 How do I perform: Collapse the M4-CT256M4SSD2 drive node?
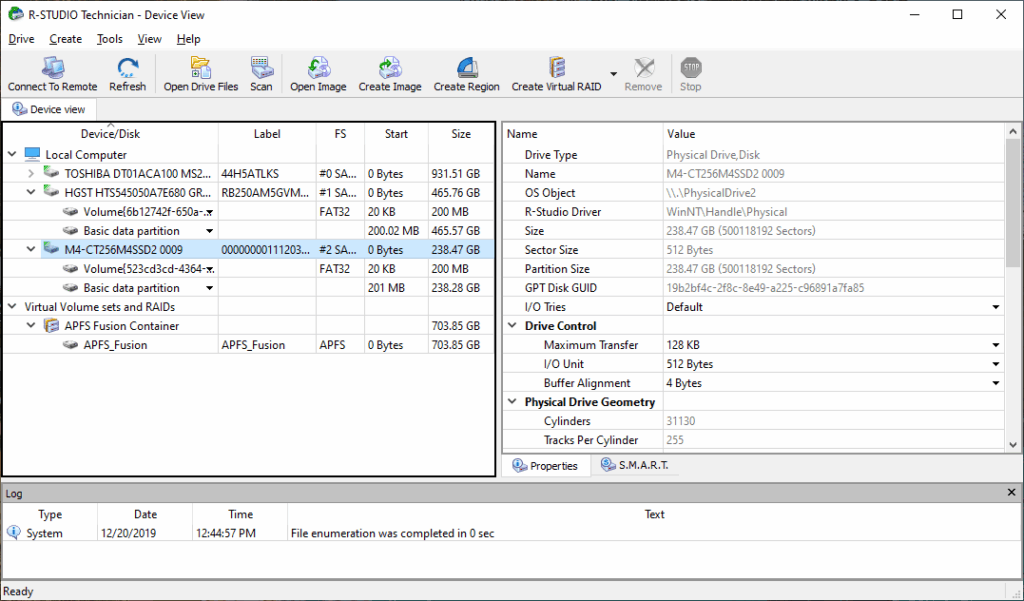[x=31, y=250]
